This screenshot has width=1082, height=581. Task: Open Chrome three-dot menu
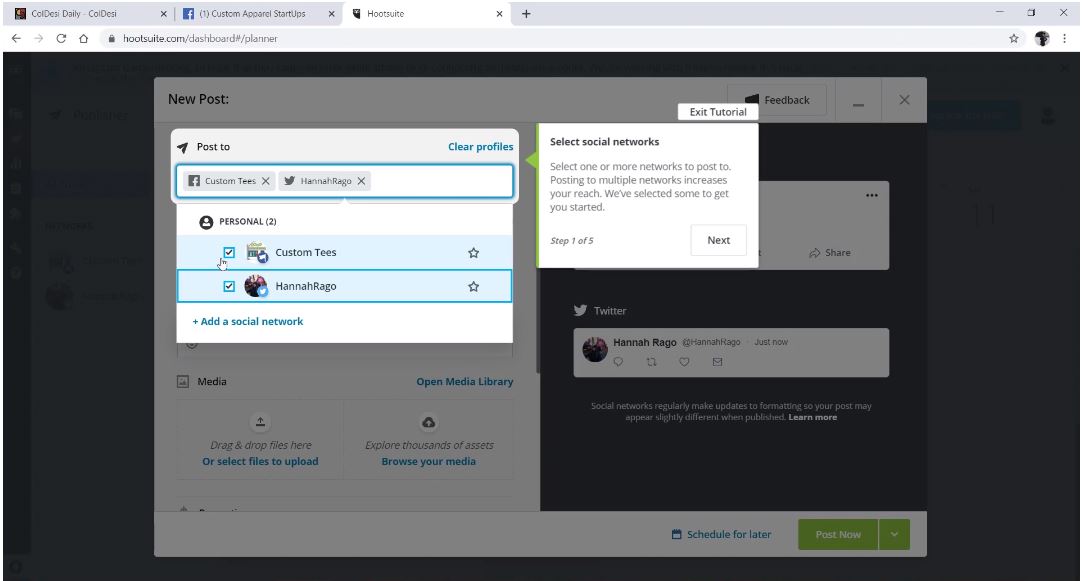coord(1065,39)
